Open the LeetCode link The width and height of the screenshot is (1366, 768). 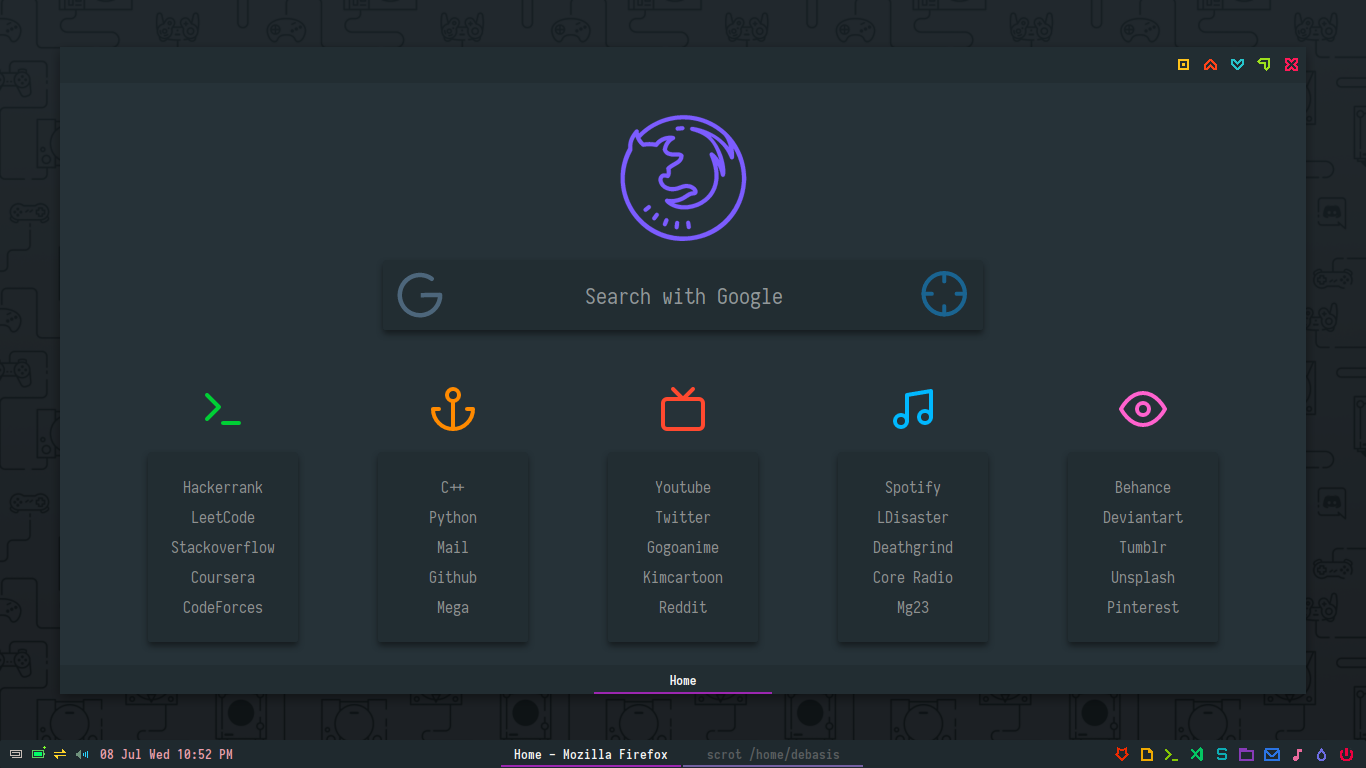(223, 517)
